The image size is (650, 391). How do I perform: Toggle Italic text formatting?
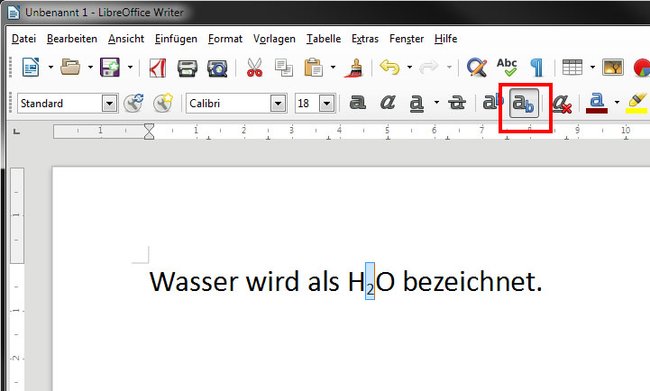pyautogui.click(x=387, y=102)
